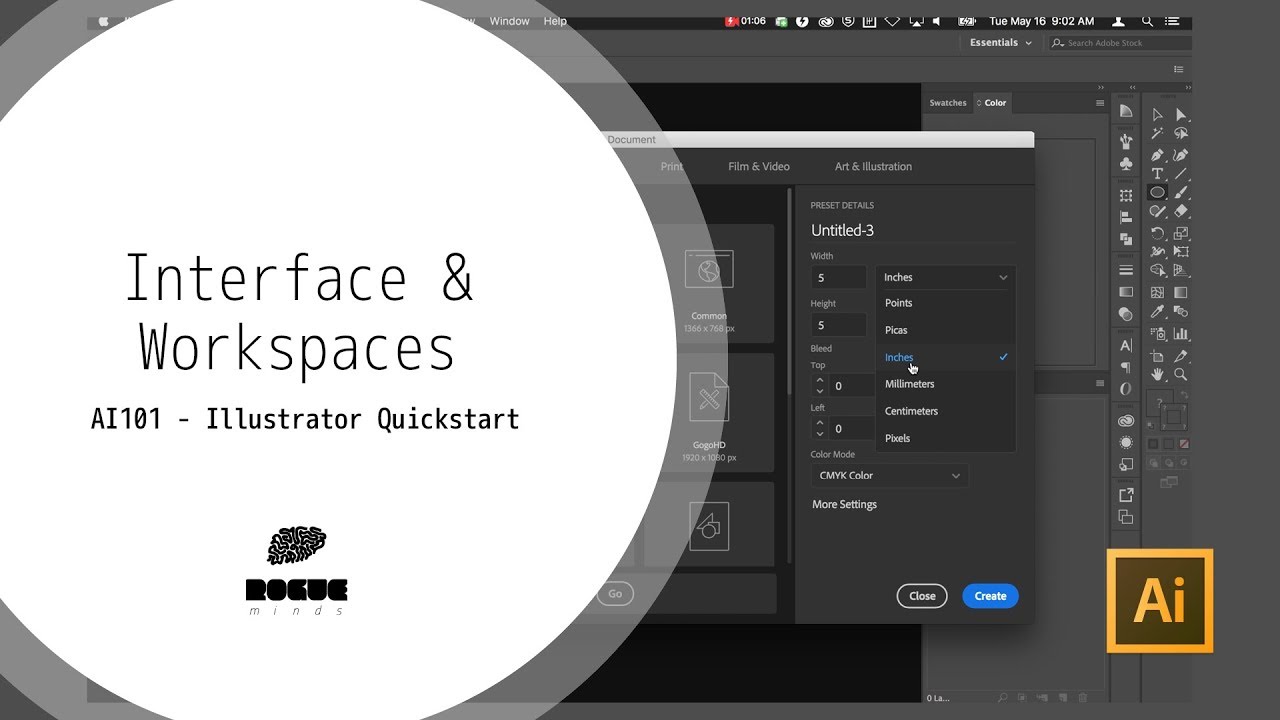Collapse the Inches units dropdown

tap(946, 277)
